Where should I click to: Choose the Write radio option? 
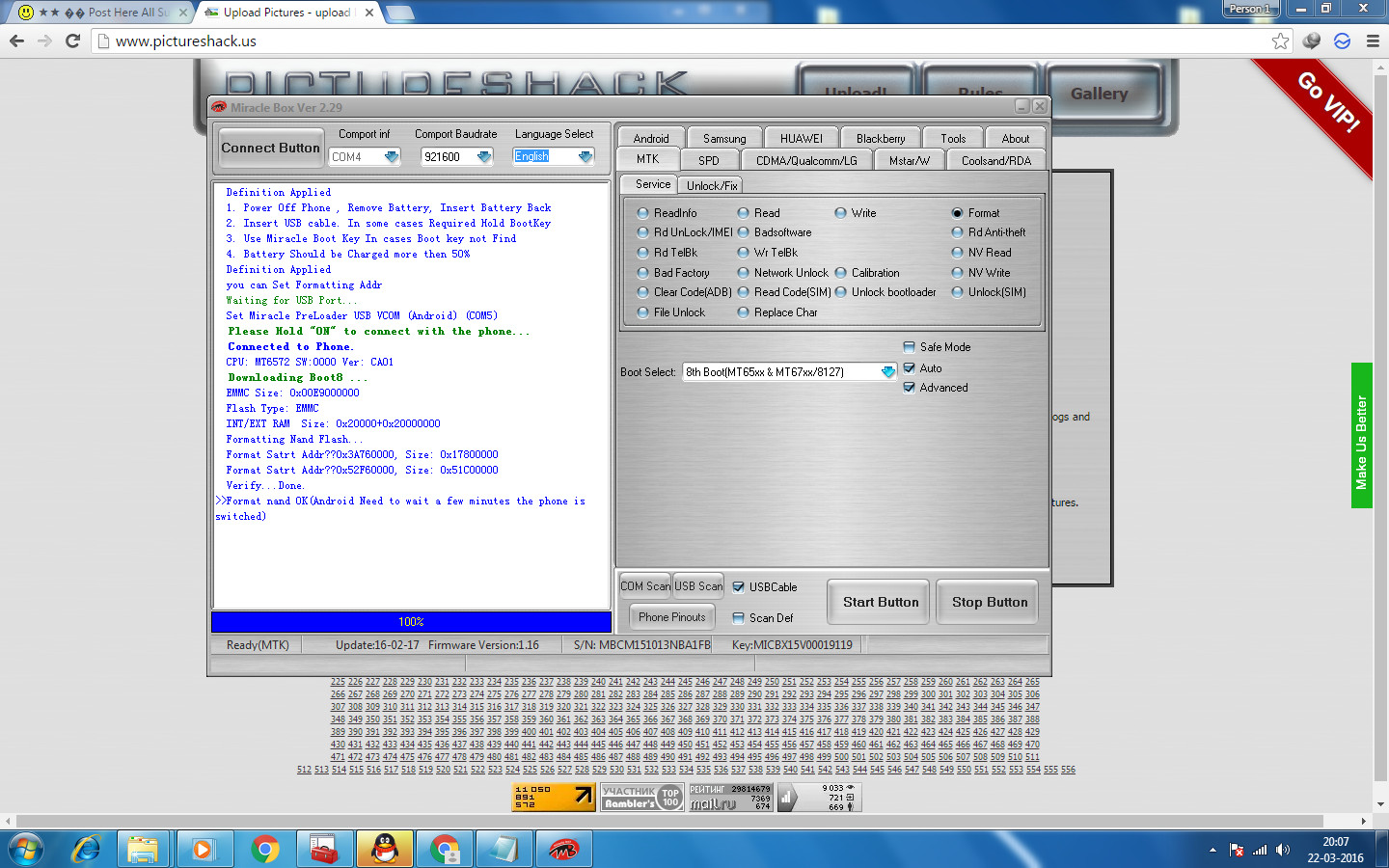[x=856, y=213]
